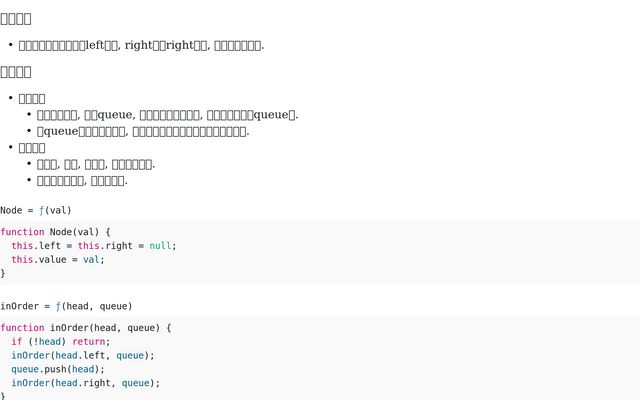640x400 pixels.
Task: Click the ƒ symbol in the inOrder output
Action: tap(59, 306)
